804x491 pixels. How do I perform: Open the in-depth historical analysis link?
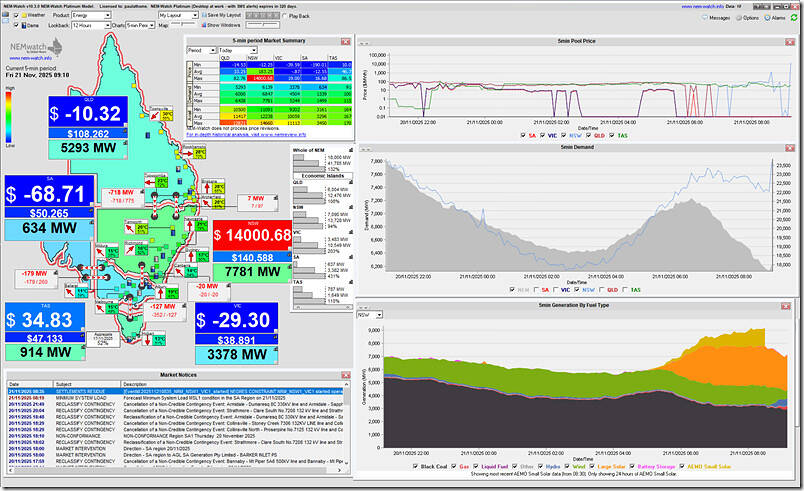[x=246, y=134]
